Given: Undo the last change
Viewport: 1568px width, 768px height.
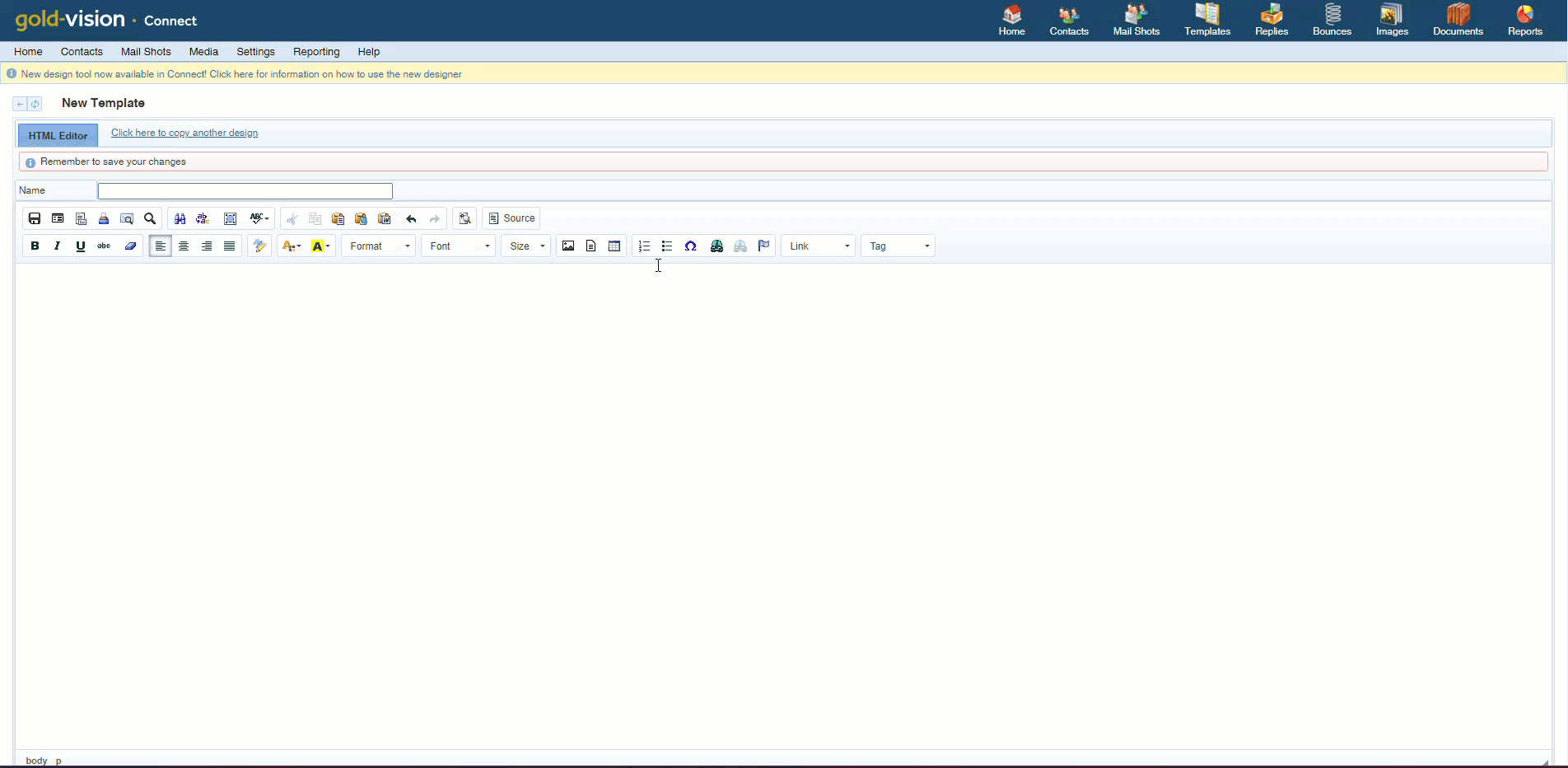Looking at the screenshot, I should click(x=411, y=218).
